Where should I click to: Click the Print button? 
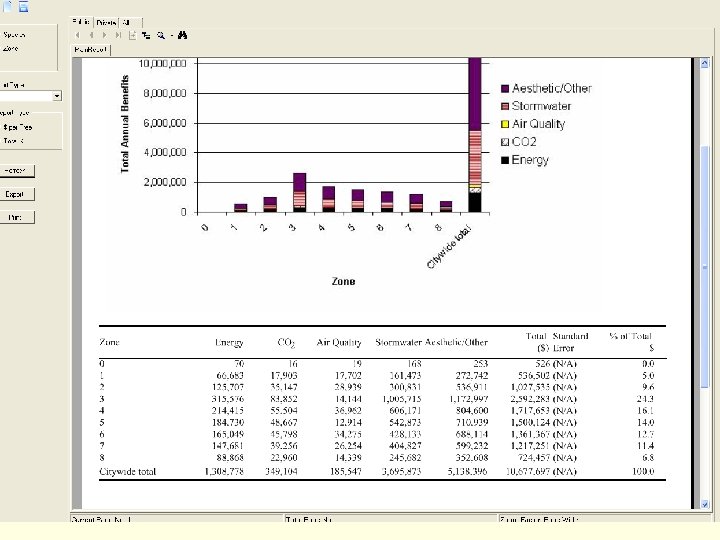click(x=15, y=217)
